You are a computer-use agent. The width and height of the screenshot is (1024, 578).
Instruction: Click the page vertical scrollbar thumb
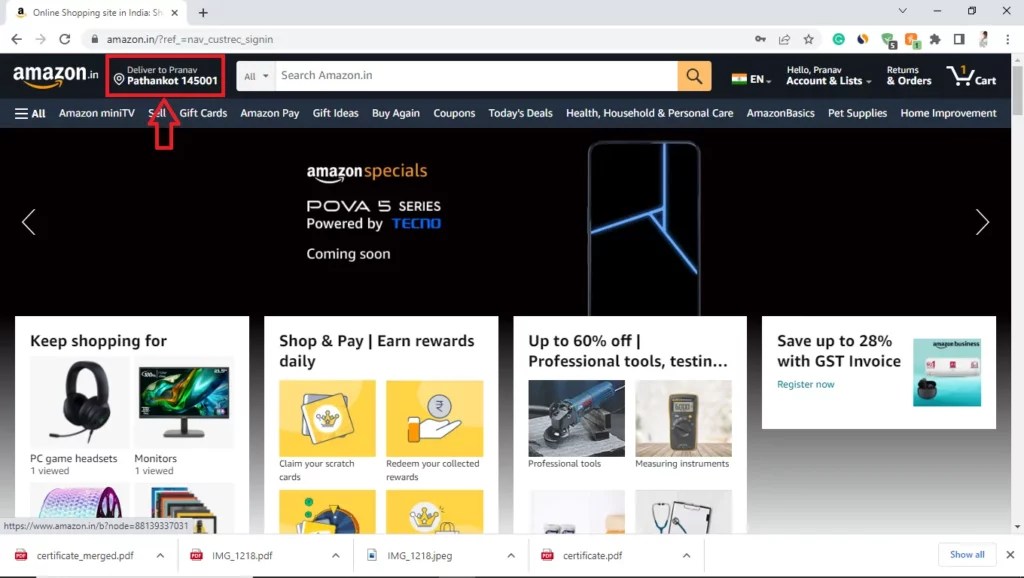(x=1017, y=89)
